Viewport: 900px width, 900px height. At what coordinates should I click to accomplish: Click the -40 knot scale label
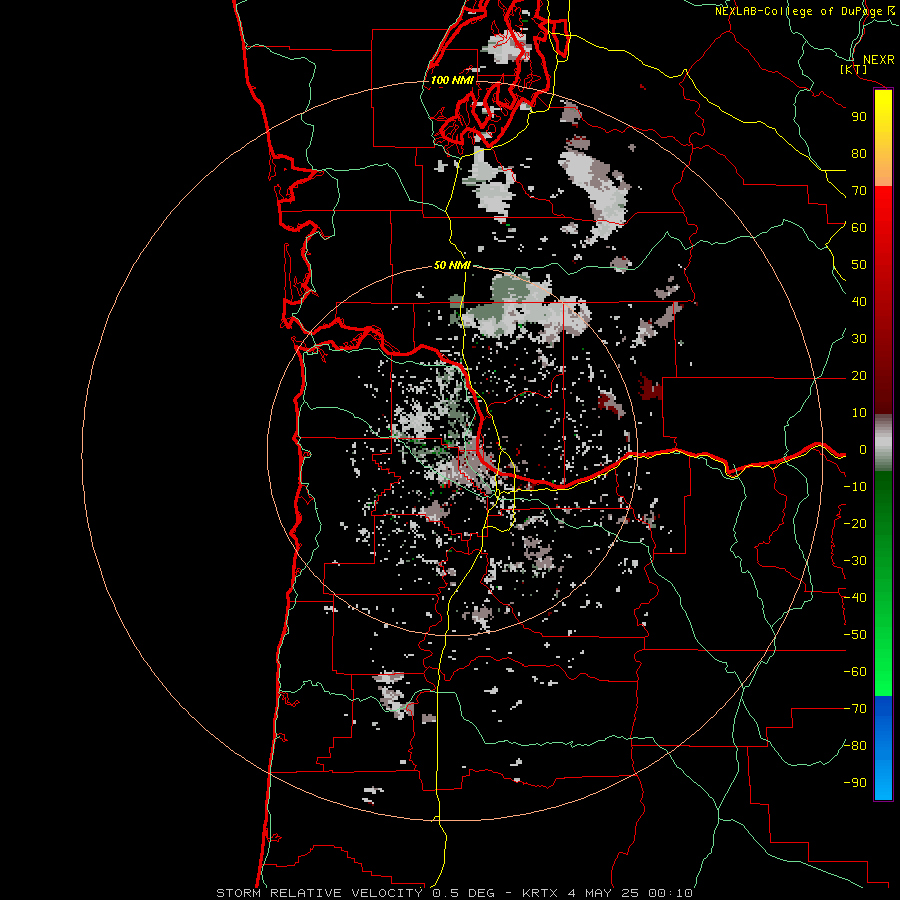[x=855, y=598]
